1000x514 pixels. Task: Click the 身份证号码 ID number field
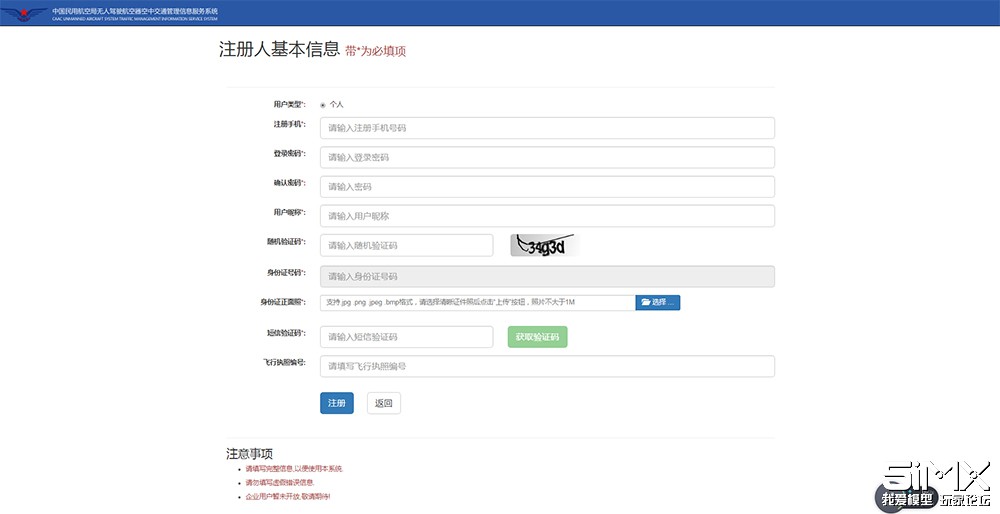(547, 276)
